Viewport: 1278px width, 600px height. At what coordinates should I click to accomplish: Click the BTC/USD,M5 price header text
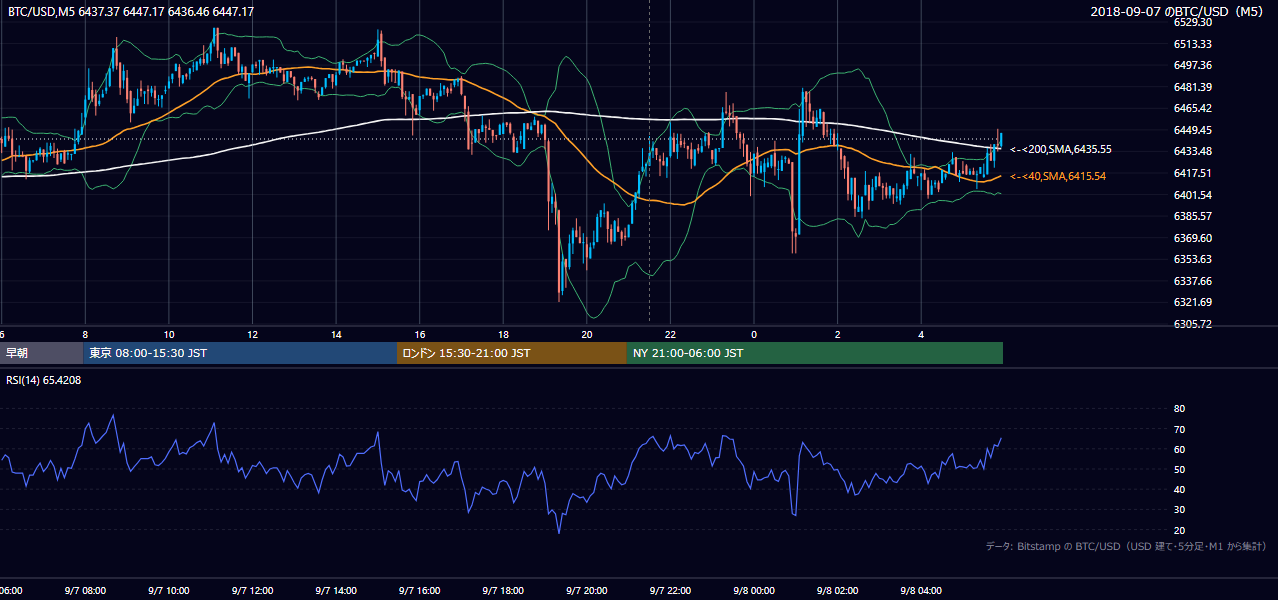[131, 11]
